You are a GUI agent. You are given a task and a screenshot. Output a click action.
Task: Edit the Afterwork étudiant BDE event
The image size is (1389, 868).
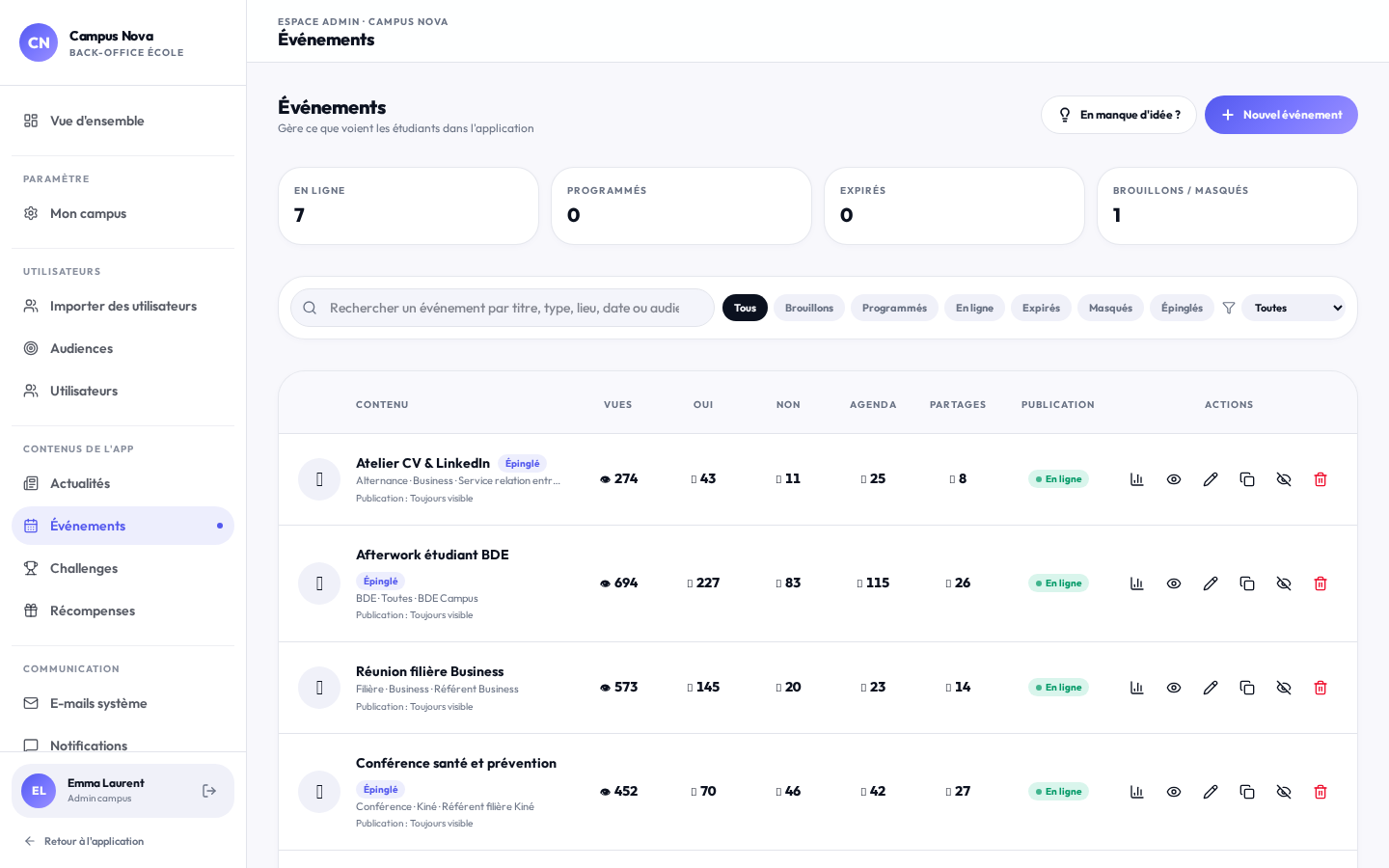pyautogui.click(x=1211, y=583)
